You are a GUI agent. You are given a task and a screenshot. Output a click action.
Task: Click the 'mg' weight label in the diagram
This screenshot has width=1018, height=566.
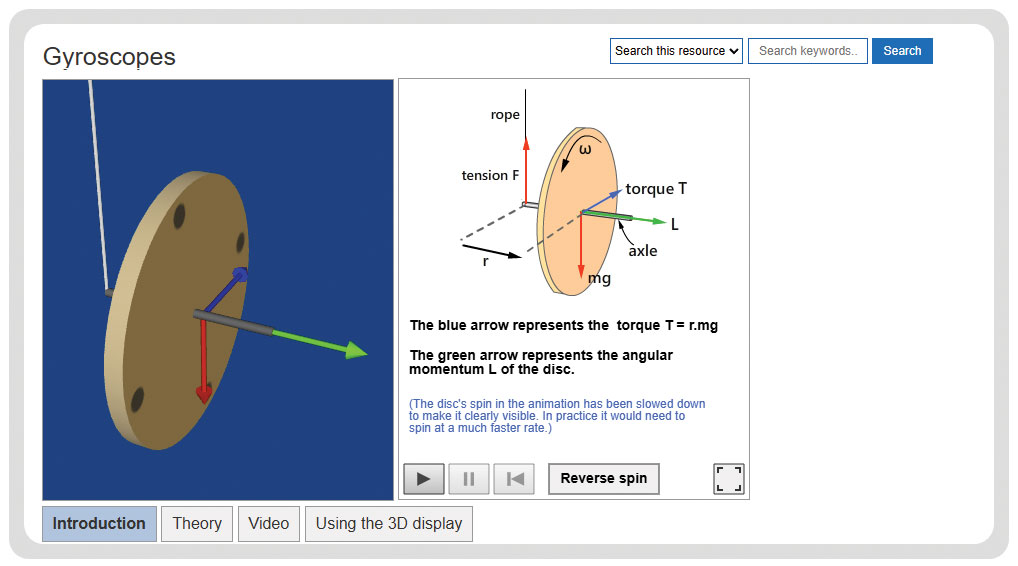pyautogui.click(x=599, y=278)
